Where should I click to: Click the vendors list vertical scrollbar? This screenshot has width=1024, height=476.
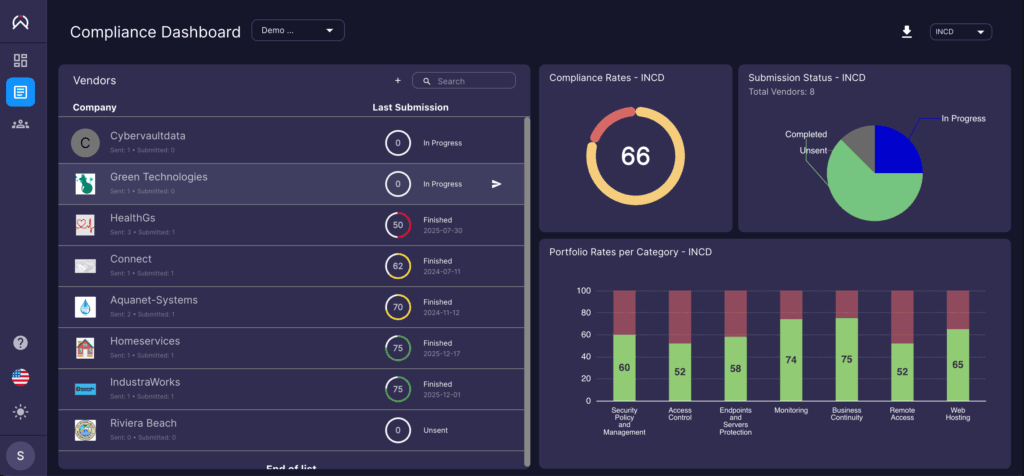(x=527, y=291)
